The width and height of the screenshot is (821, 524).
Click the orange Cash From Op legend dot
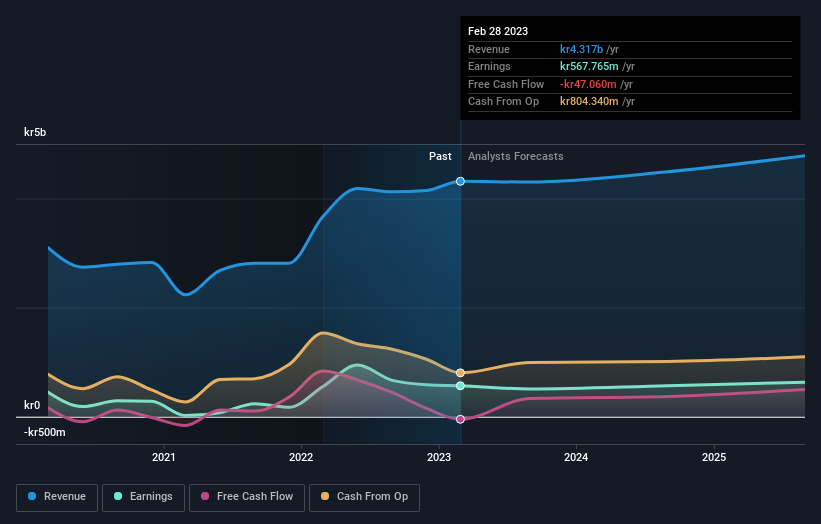click(x=325, y=496)
